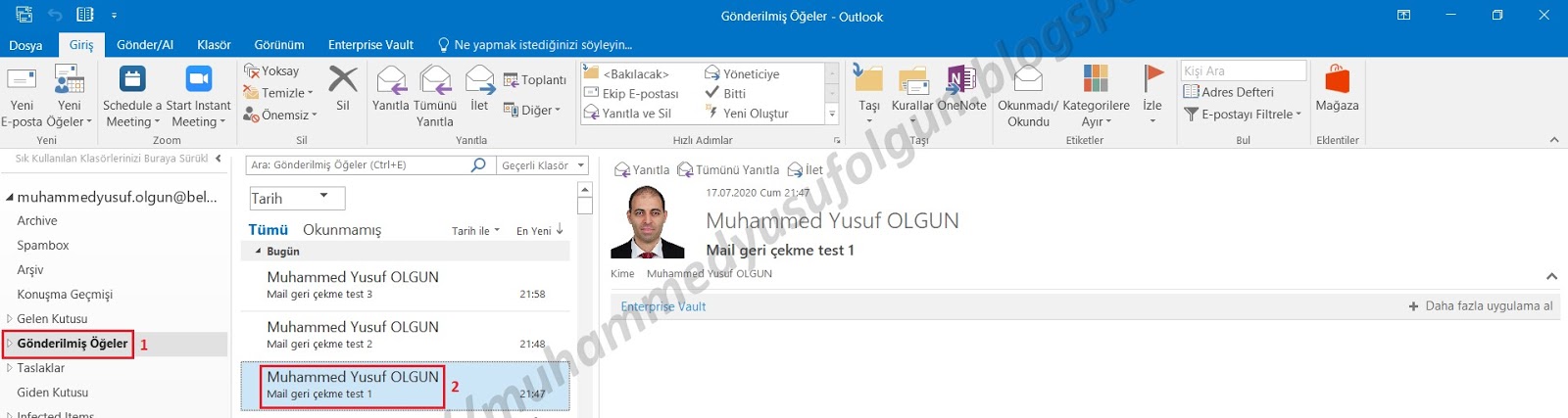Open the Dosya menu
The image size is (1568, 418).
click(x=25, y=45)
